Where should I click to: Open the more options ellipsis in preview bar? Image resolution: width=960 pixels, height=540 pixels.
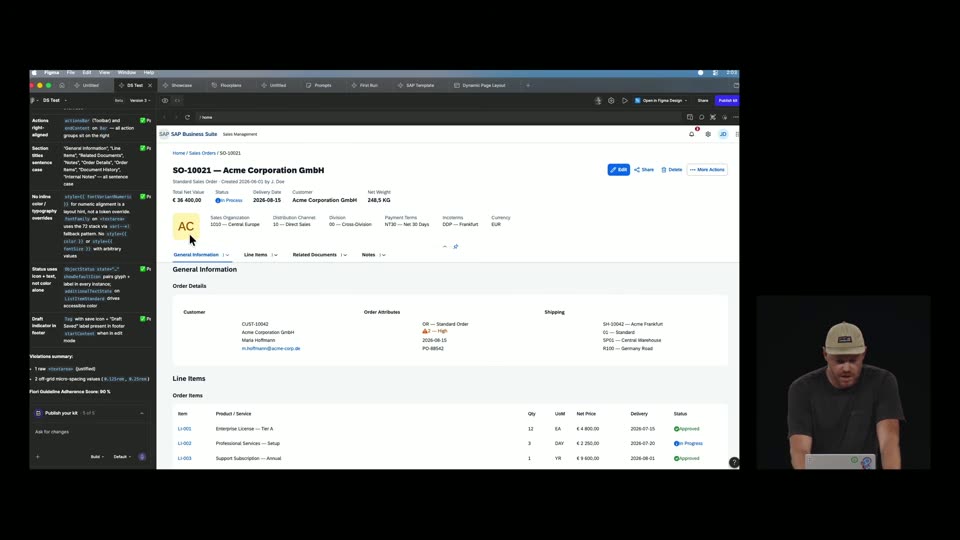point(735,117)
